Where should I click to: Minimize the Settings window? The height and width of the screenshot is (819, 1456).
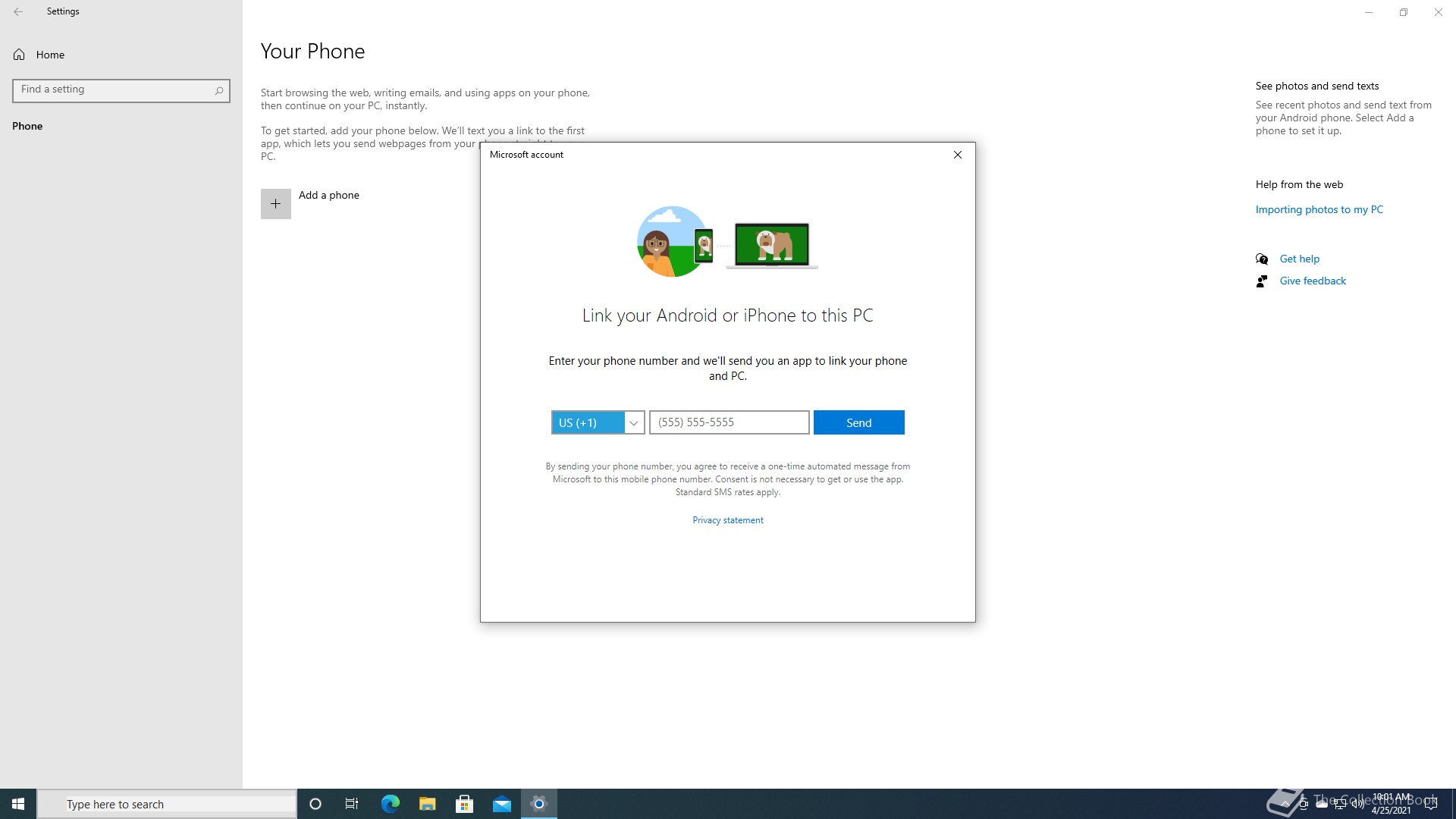1369,12
